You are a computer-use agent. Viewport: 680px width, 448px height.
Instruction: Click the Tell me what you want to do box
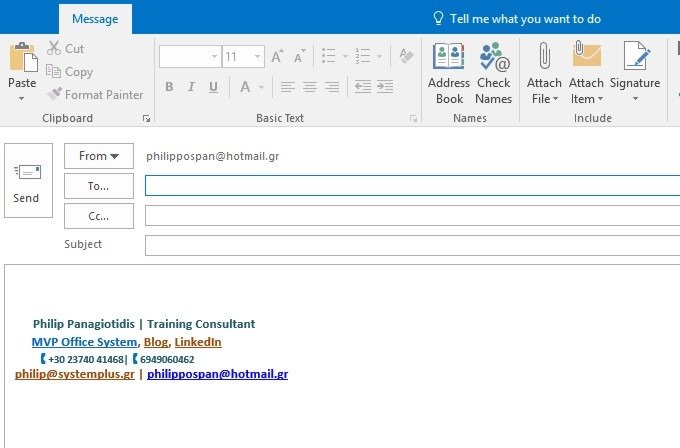click(515, 18)
